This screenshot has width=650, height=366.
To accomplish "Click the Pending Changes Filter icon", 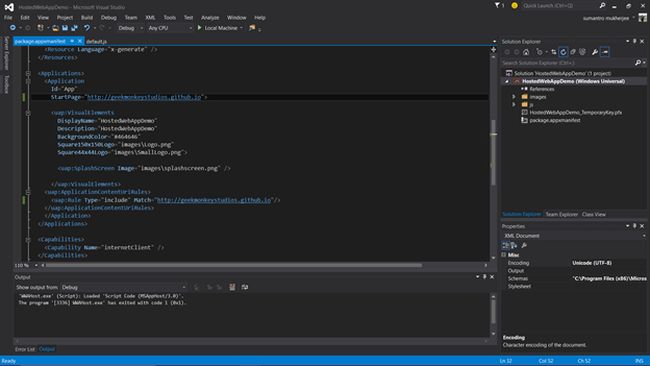I will click(x=539, y=52).
